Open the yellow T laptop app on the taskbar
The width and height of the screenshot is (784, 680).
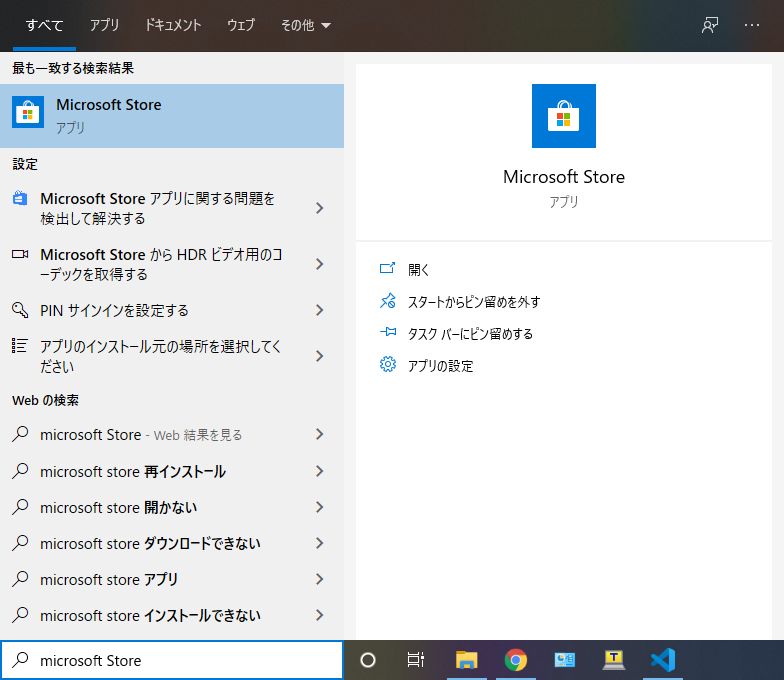click(x=614, y=660)
